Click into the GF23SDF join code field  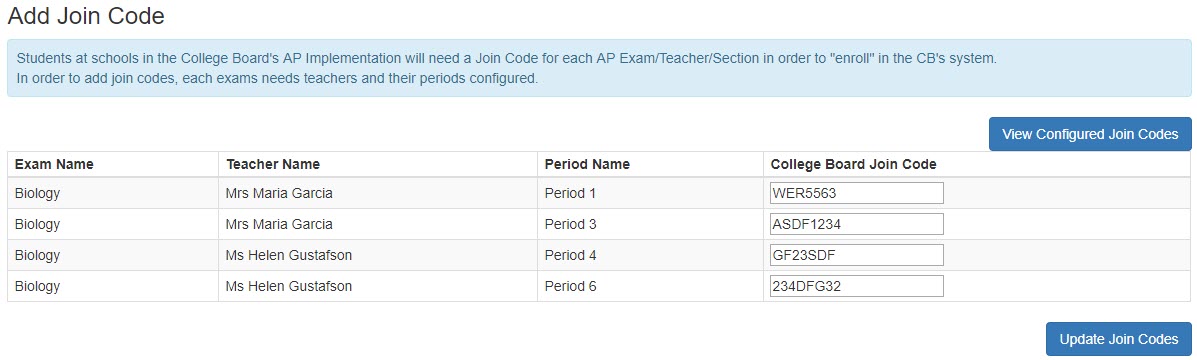click(857, 255)
